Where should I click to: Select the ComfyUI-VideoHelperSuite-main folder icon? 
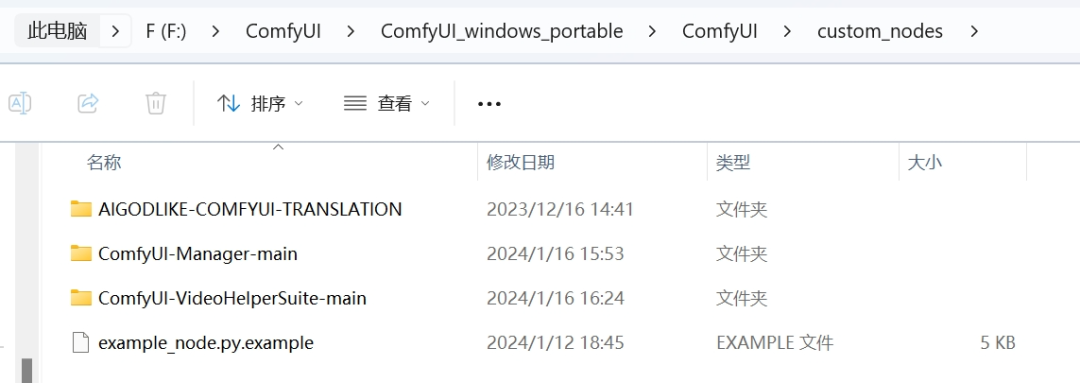pyautogui.click(x=81, y=298)
